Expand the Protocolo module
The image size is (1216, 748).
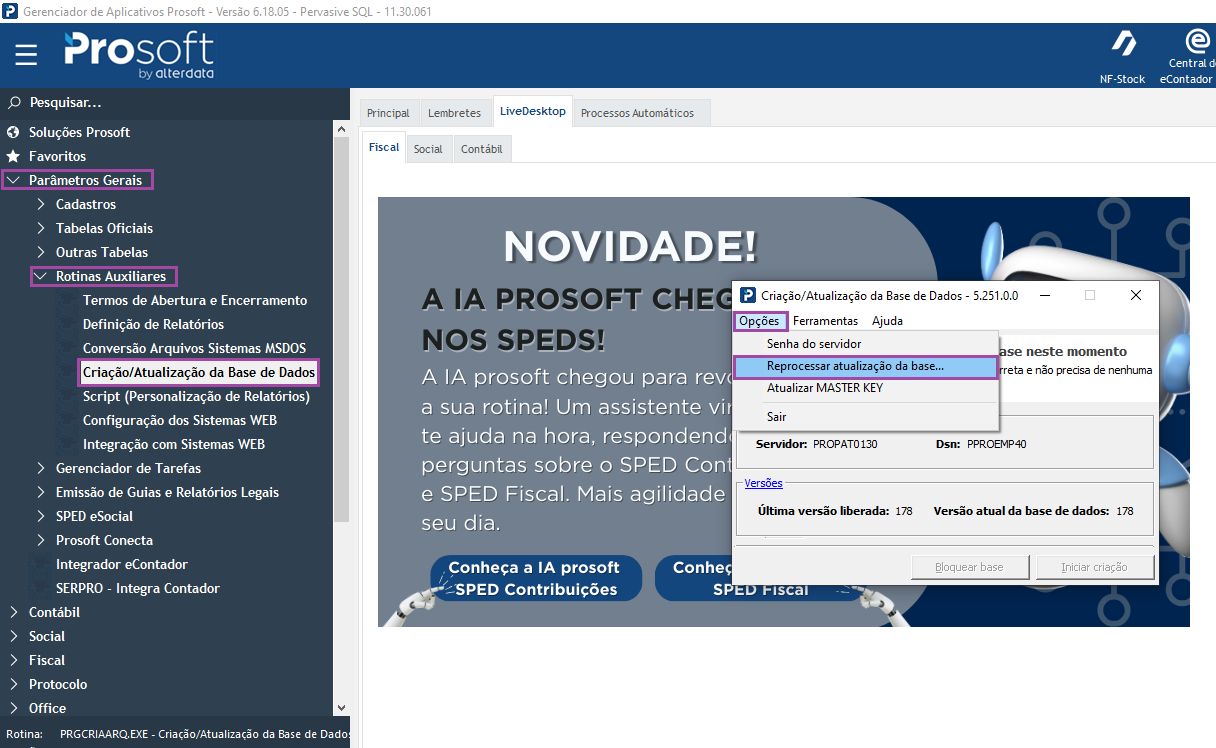[14, 684]
